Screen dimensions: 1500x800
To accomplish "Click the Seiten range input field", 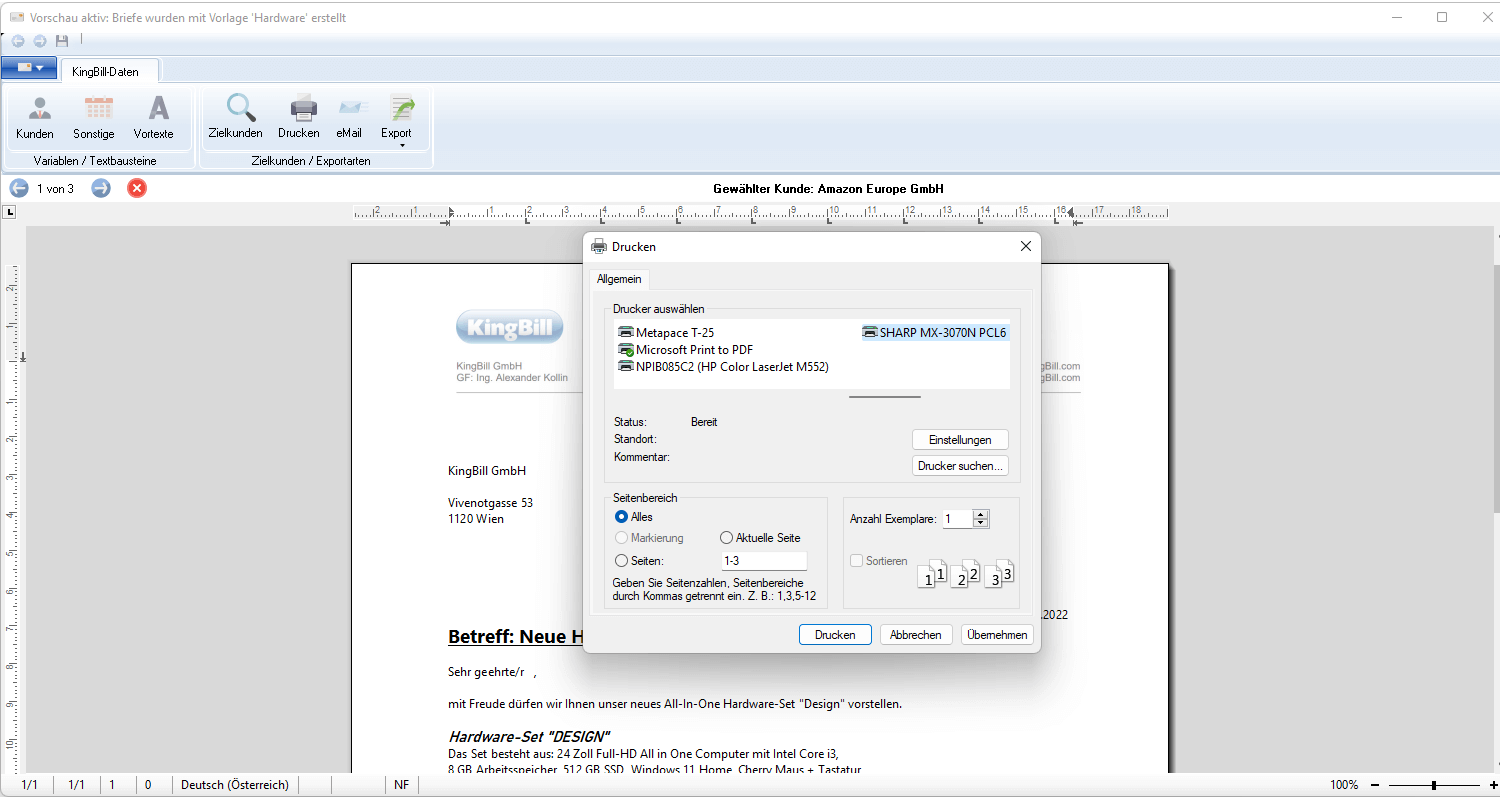I will tap(763, 561).
